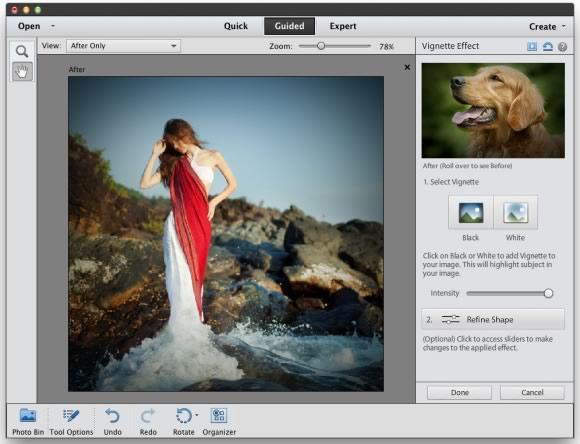The width and height of the screenshot is (580, 444).
Task: Click the Redo icon
Action: pos(148,416)
